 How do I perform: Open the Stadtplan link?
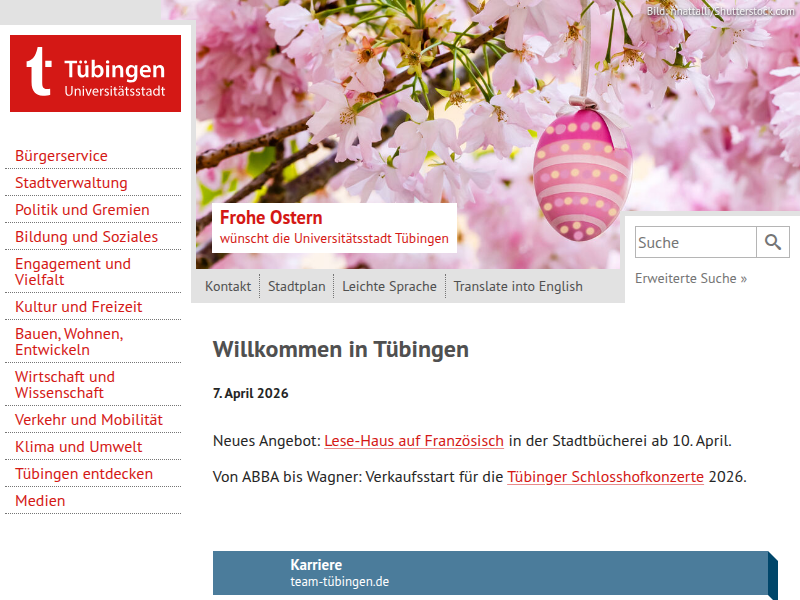296,286
